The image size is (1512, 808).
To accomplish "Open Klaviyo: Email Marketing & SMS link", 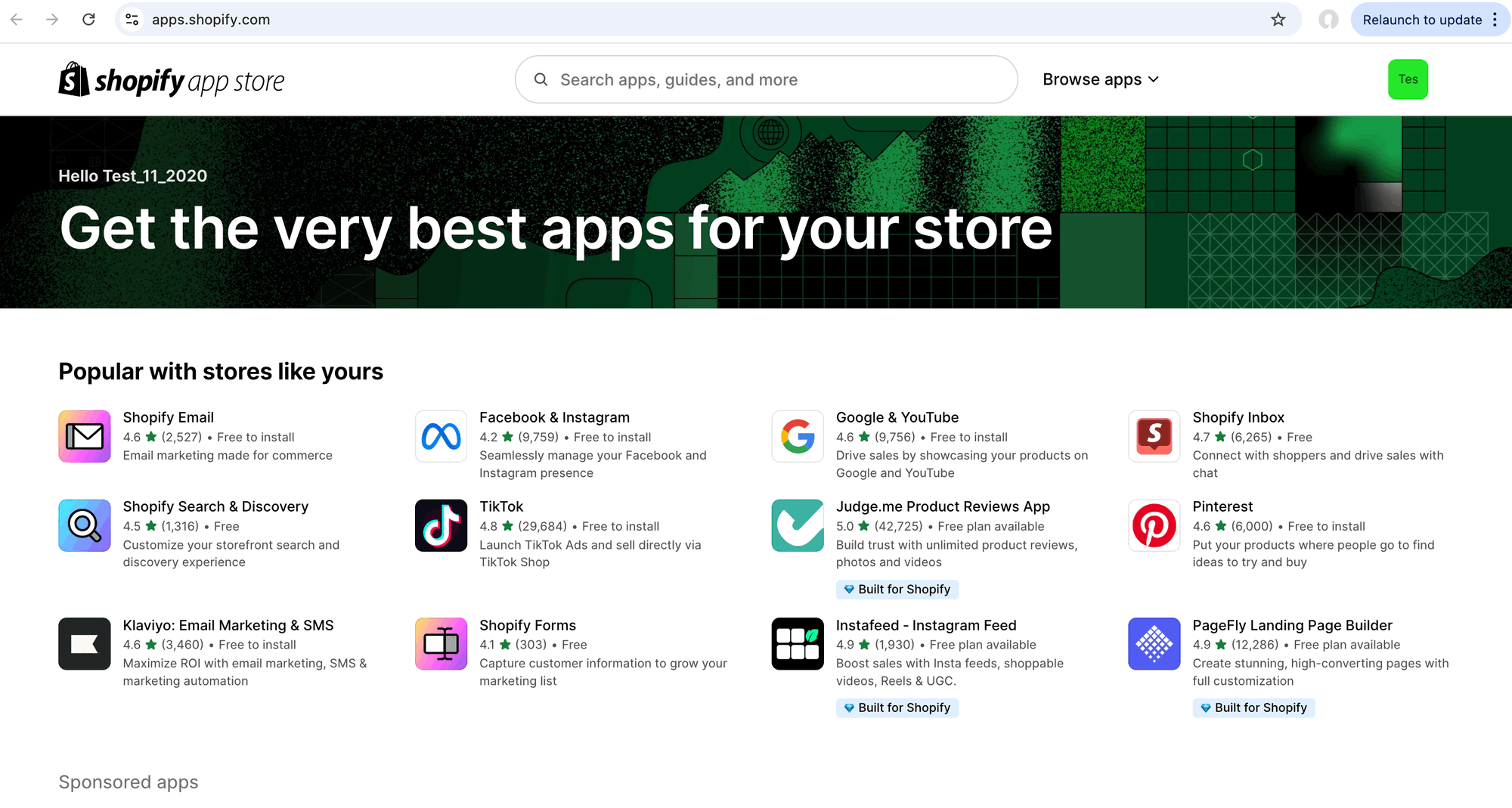I will 228,625.
